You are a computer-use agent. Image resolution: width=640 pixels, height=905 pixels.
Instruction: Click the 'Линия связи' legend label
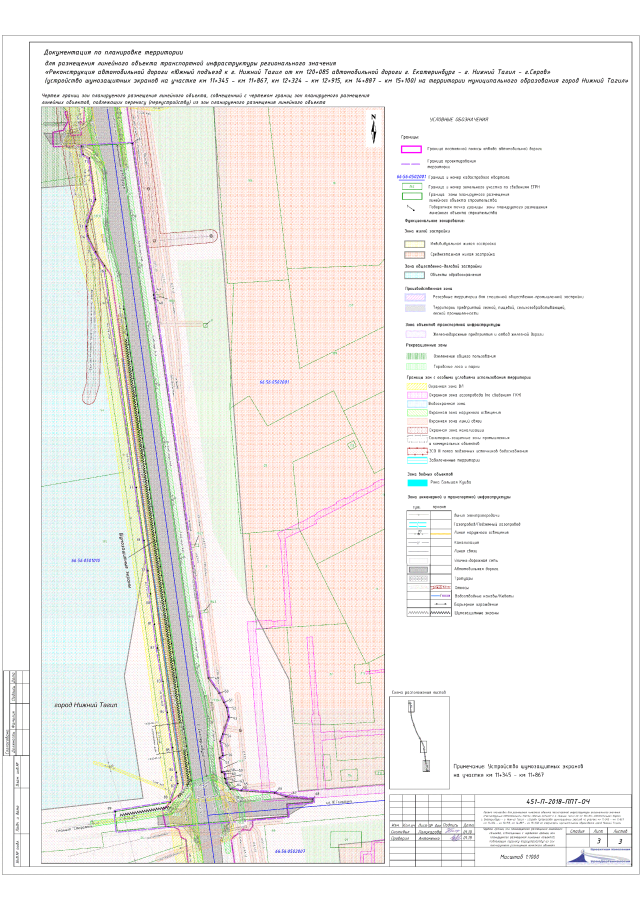tap(466, 551)
